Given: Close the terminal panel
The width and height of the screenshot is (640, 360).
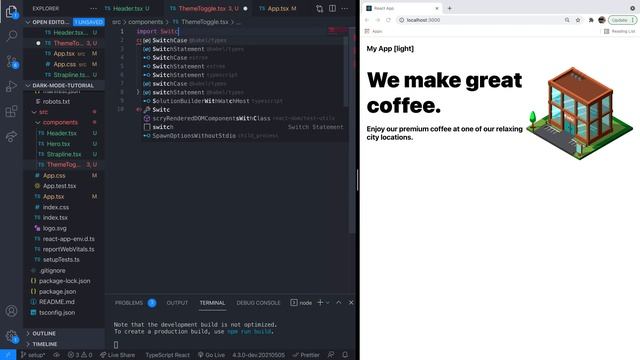Looking at the screenshot, I should point(351,302).
